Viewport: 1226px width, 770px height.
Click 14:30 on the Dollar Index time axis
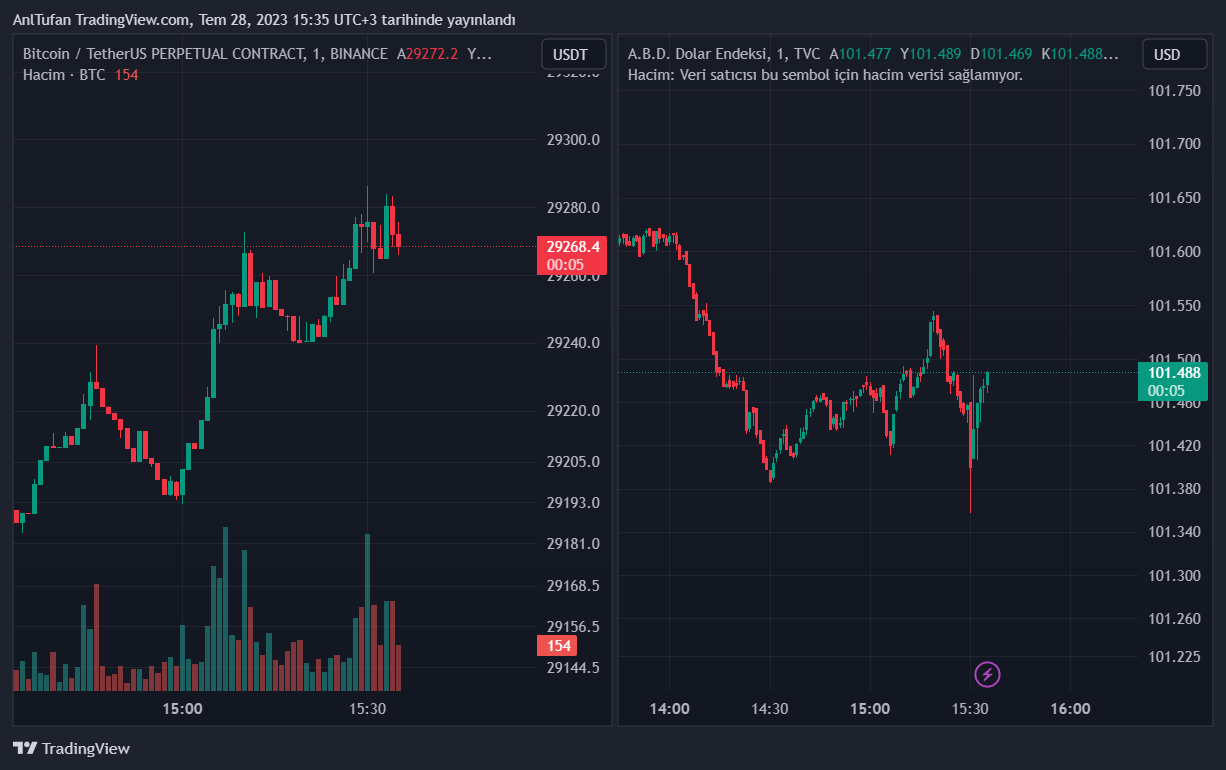coord(769,709)
